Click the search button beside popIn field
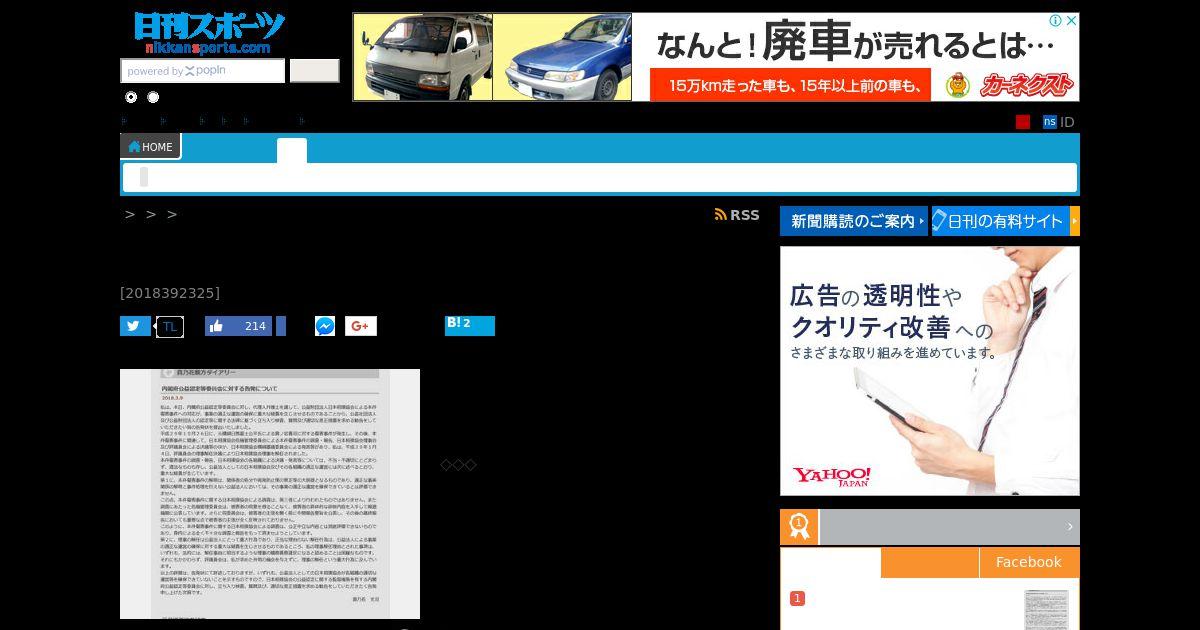The height and width of the screenshot is (630, 1200). [x=314, y=71]
